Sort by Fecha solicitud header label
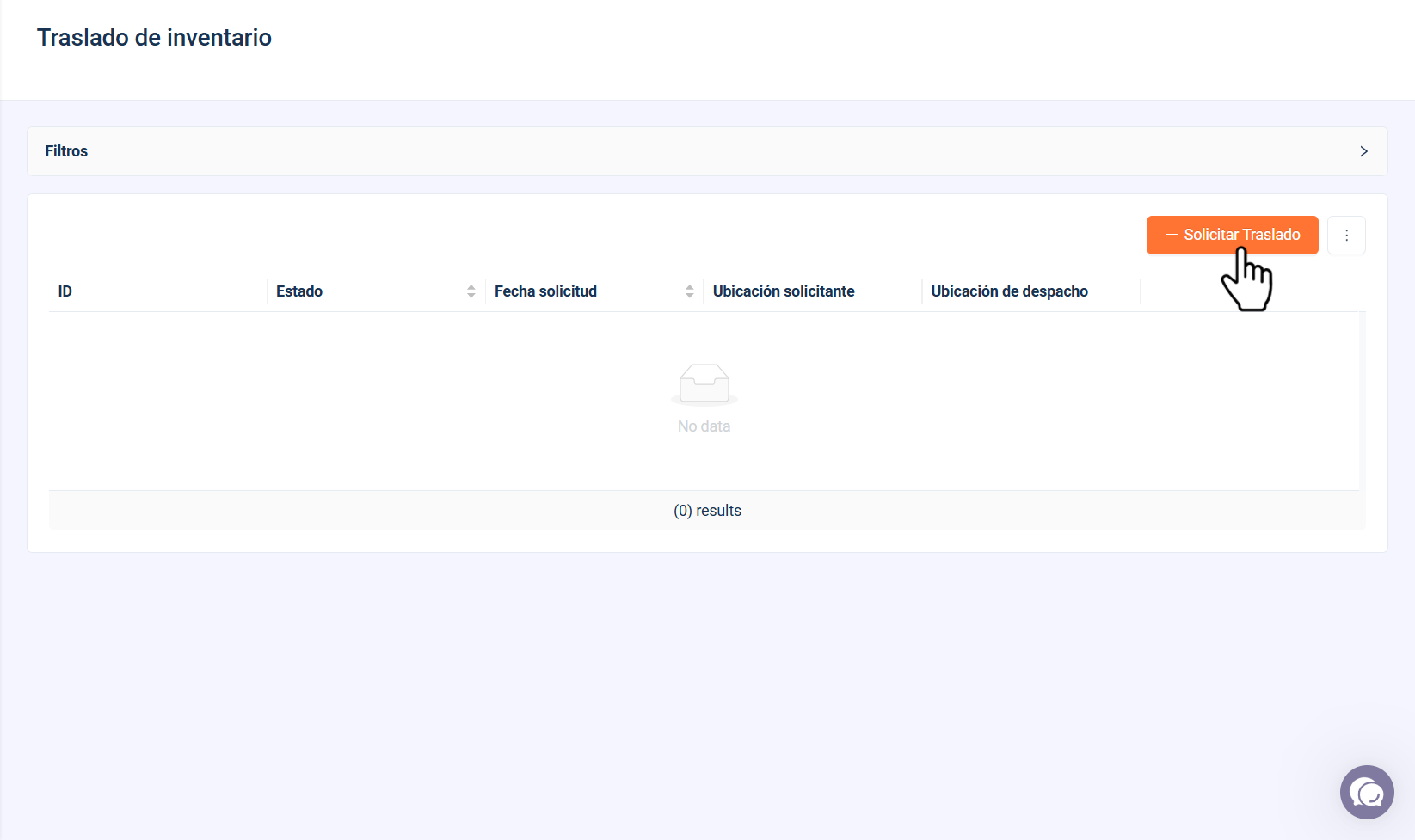The height and width of the screenshot is (840, 1415). (x=545, y=291)
